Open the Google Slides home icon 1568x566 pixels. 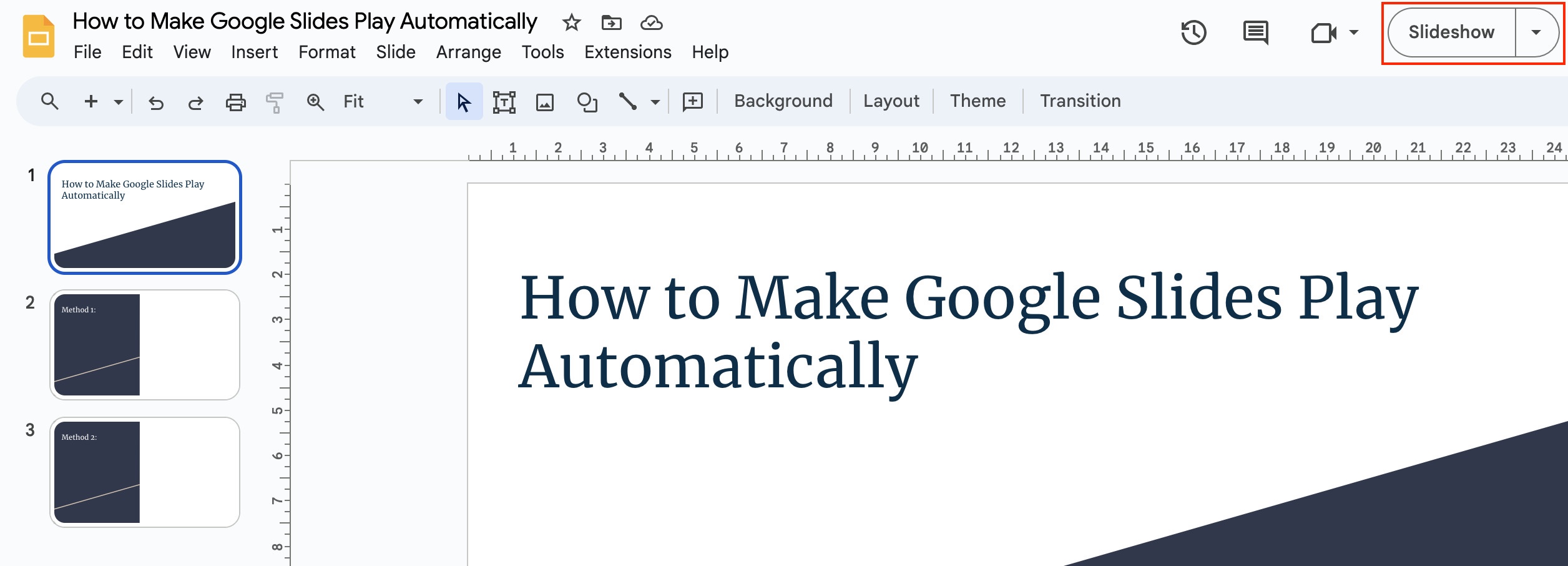(39, 36)
